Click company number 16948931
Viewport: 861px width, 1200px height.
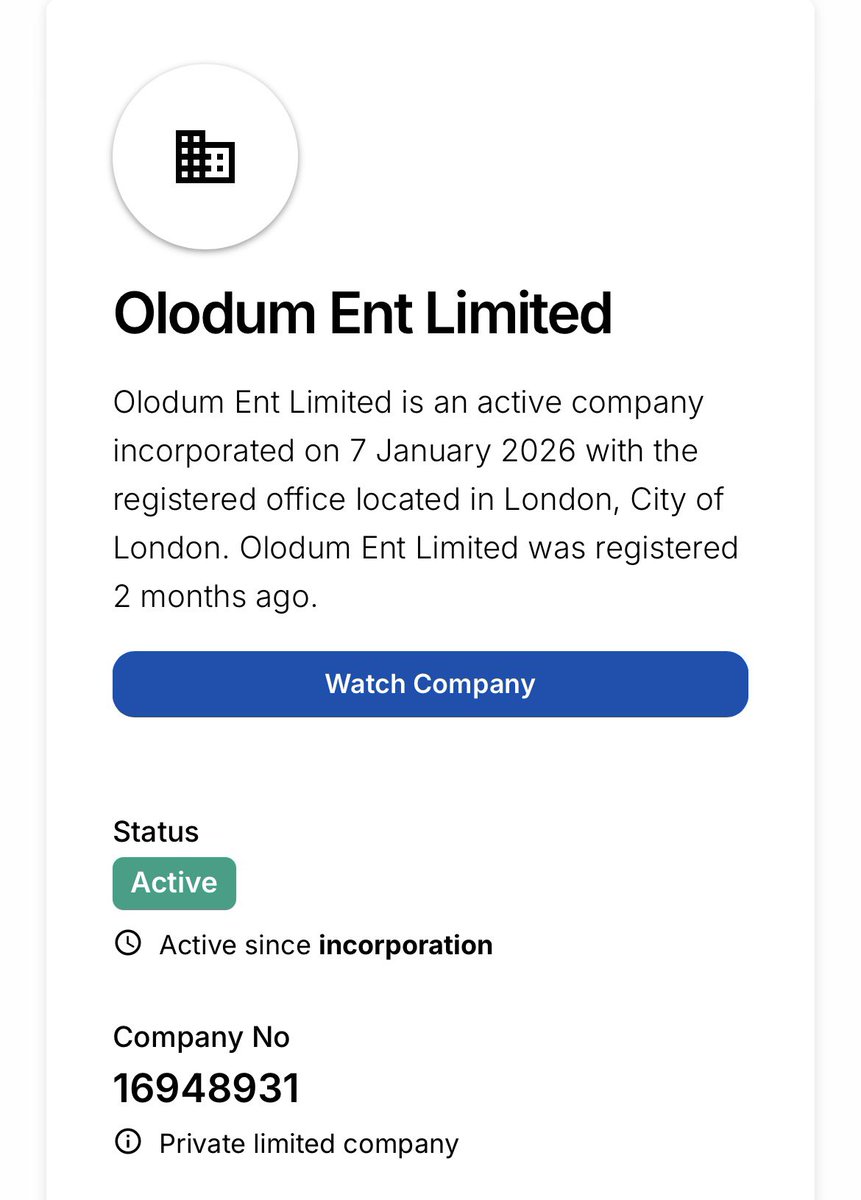[207, 1089]
